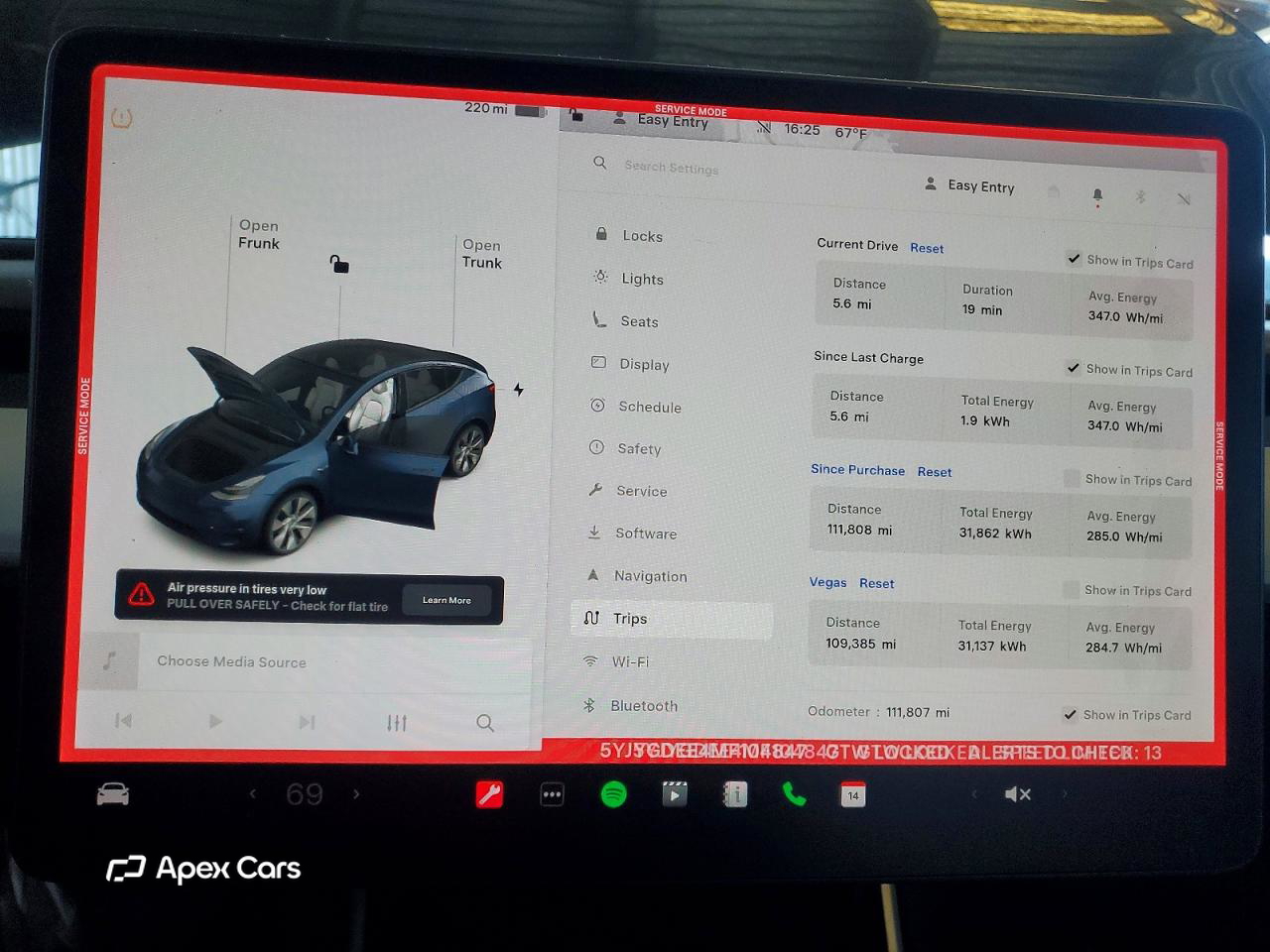The height and width of the screenshot is (952, 1270).
Task: Open the owner's manual info app
Action: (735, 794)
